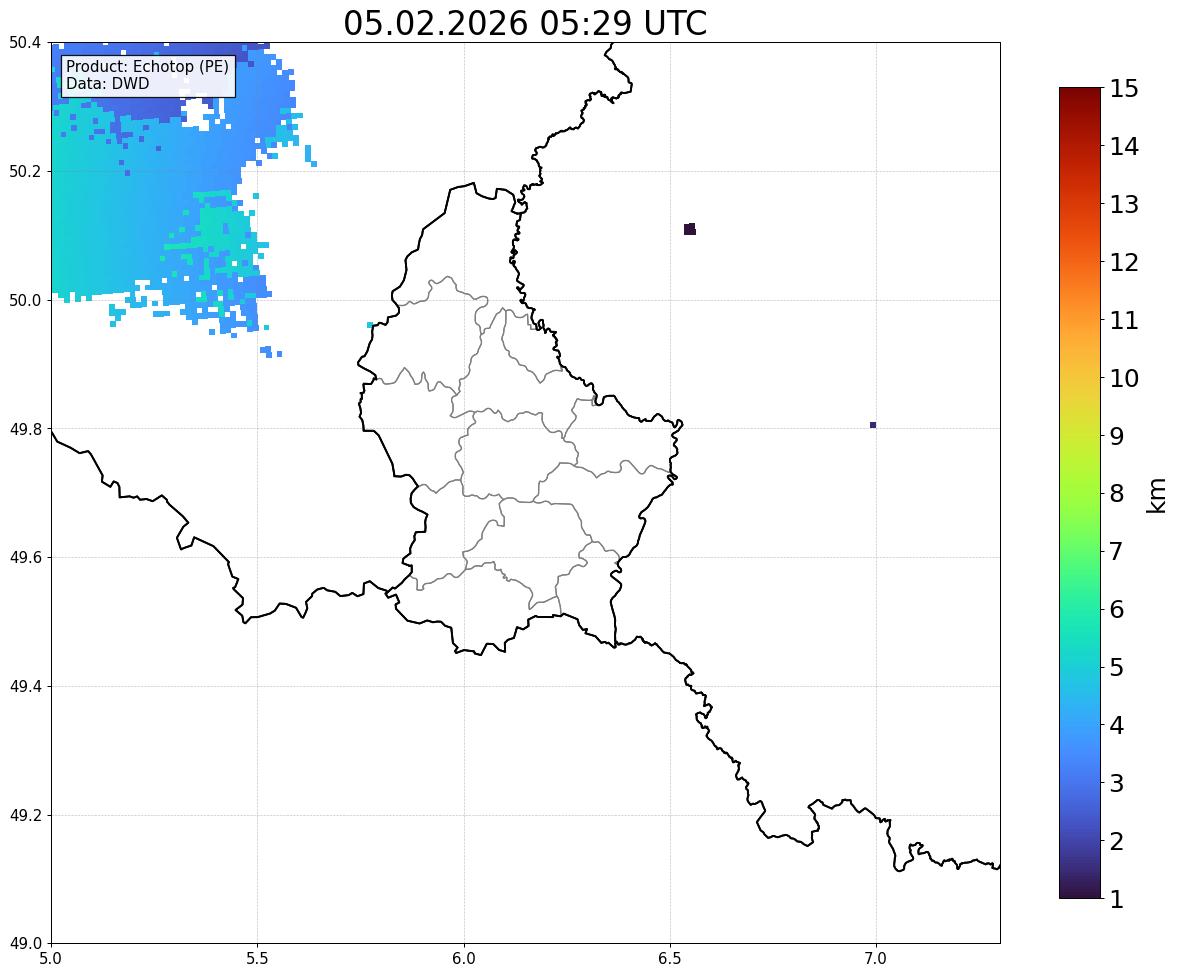Click the title '05.02.2026 05:29 UTC'
The image size is (1178, 976).
click(x=525, y=23)
